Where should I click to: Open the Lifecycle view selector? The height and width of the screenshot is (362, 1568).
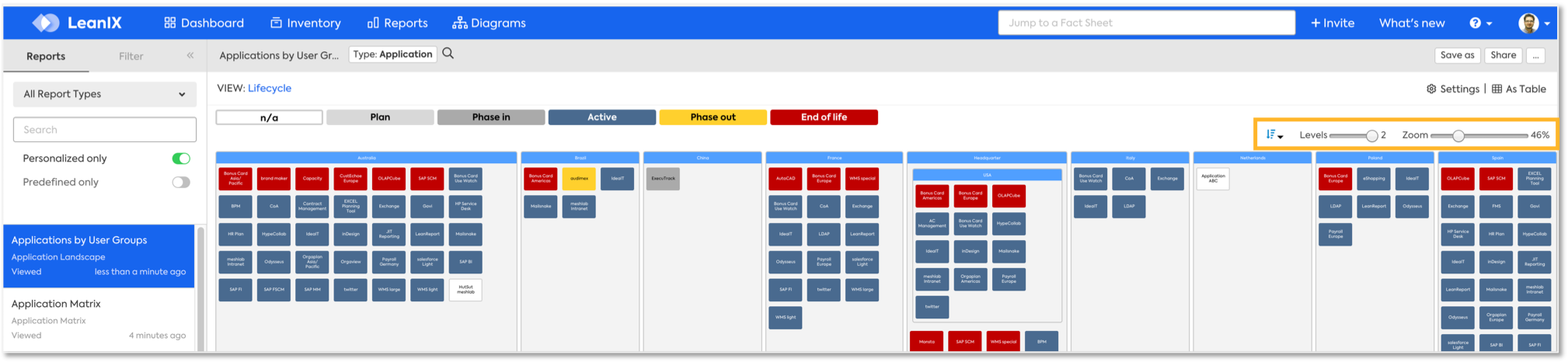[270, 89]
